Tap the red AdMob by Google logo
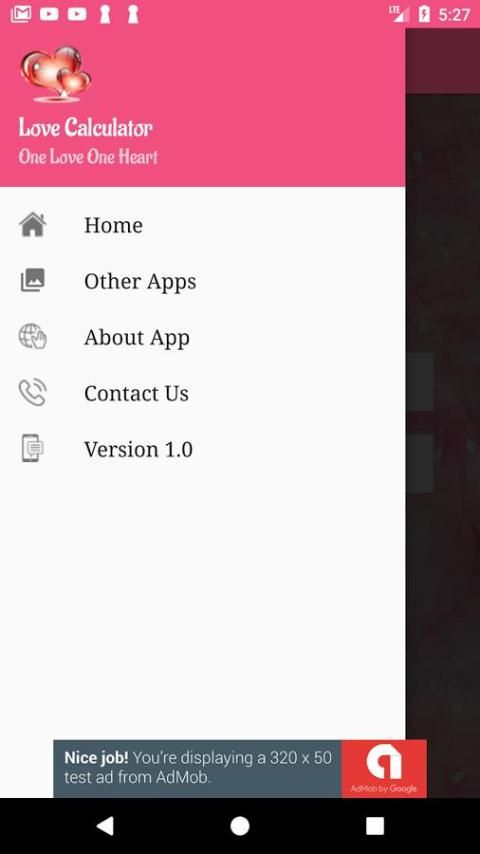This screenshot has height=854, width=480. (x=384, y=768)
